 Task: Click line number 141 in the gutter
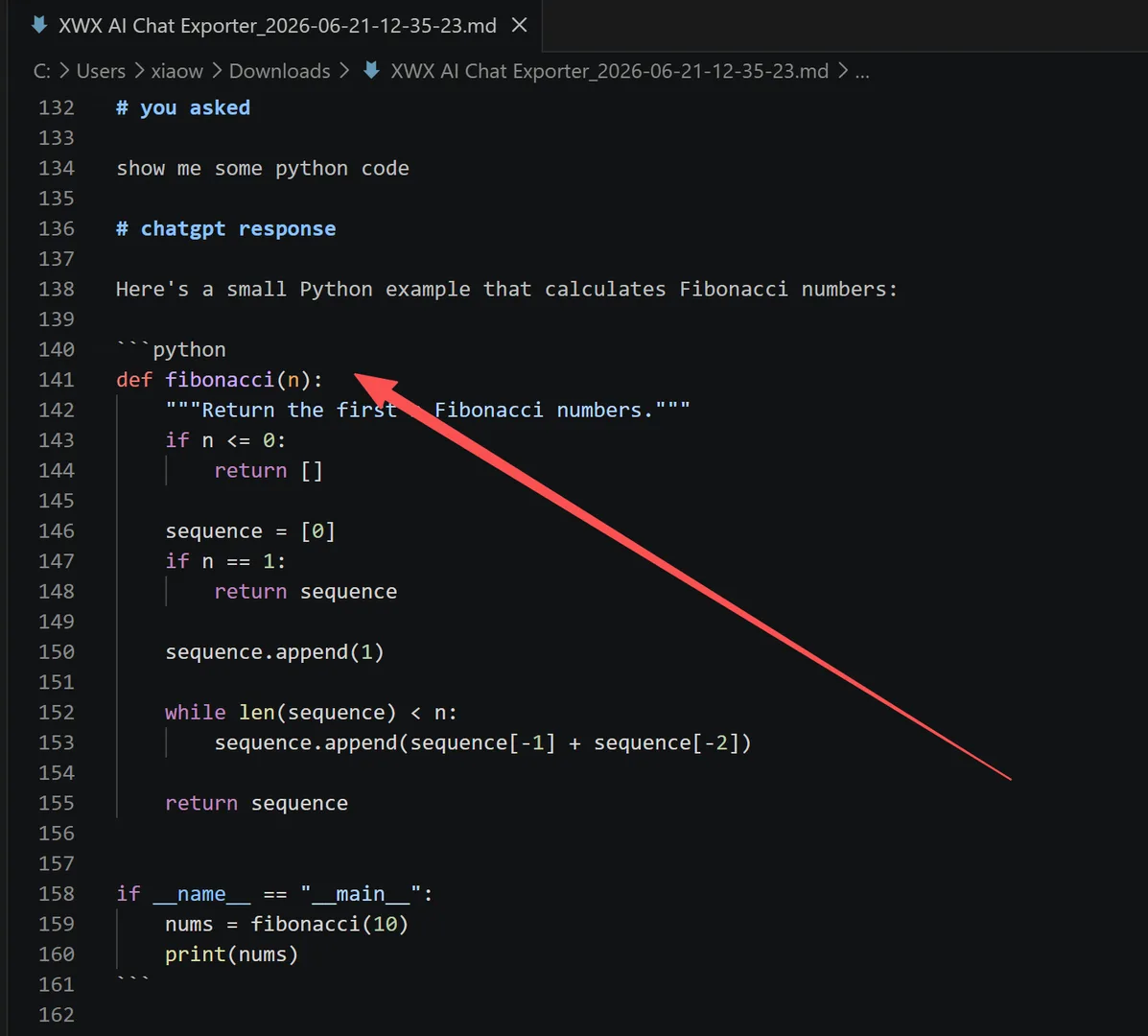[x=57, y=380]
